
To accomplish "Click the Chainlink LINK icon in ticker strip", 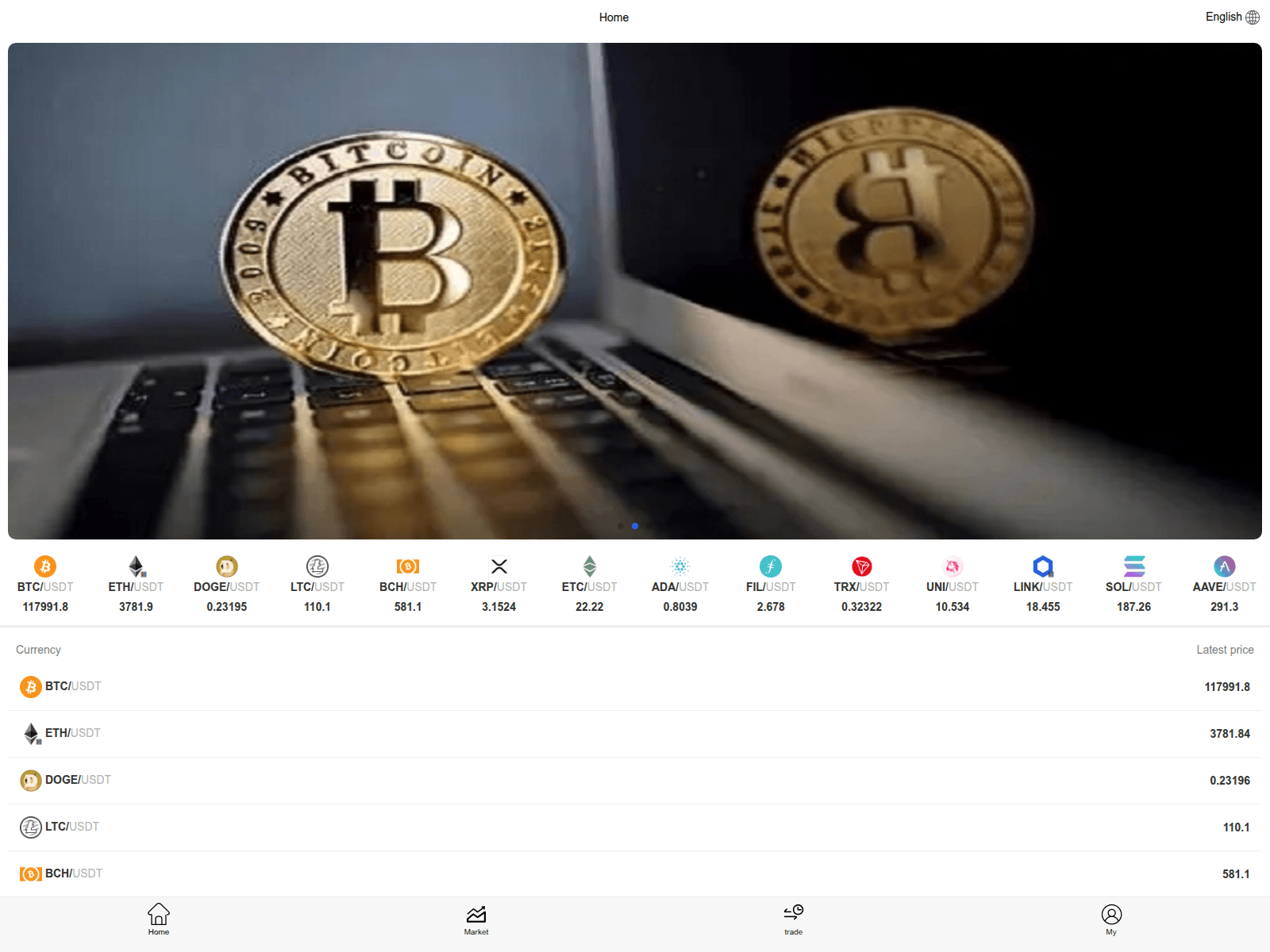I will point(1043,566).
